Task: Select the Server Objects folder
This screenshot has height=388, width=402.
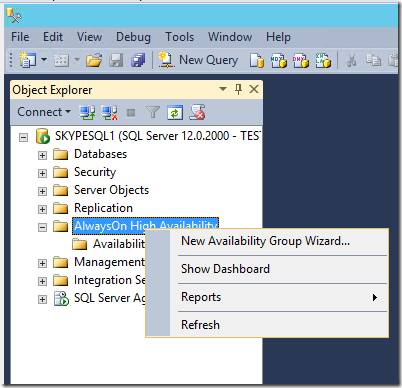Action: tap(111, 190)
